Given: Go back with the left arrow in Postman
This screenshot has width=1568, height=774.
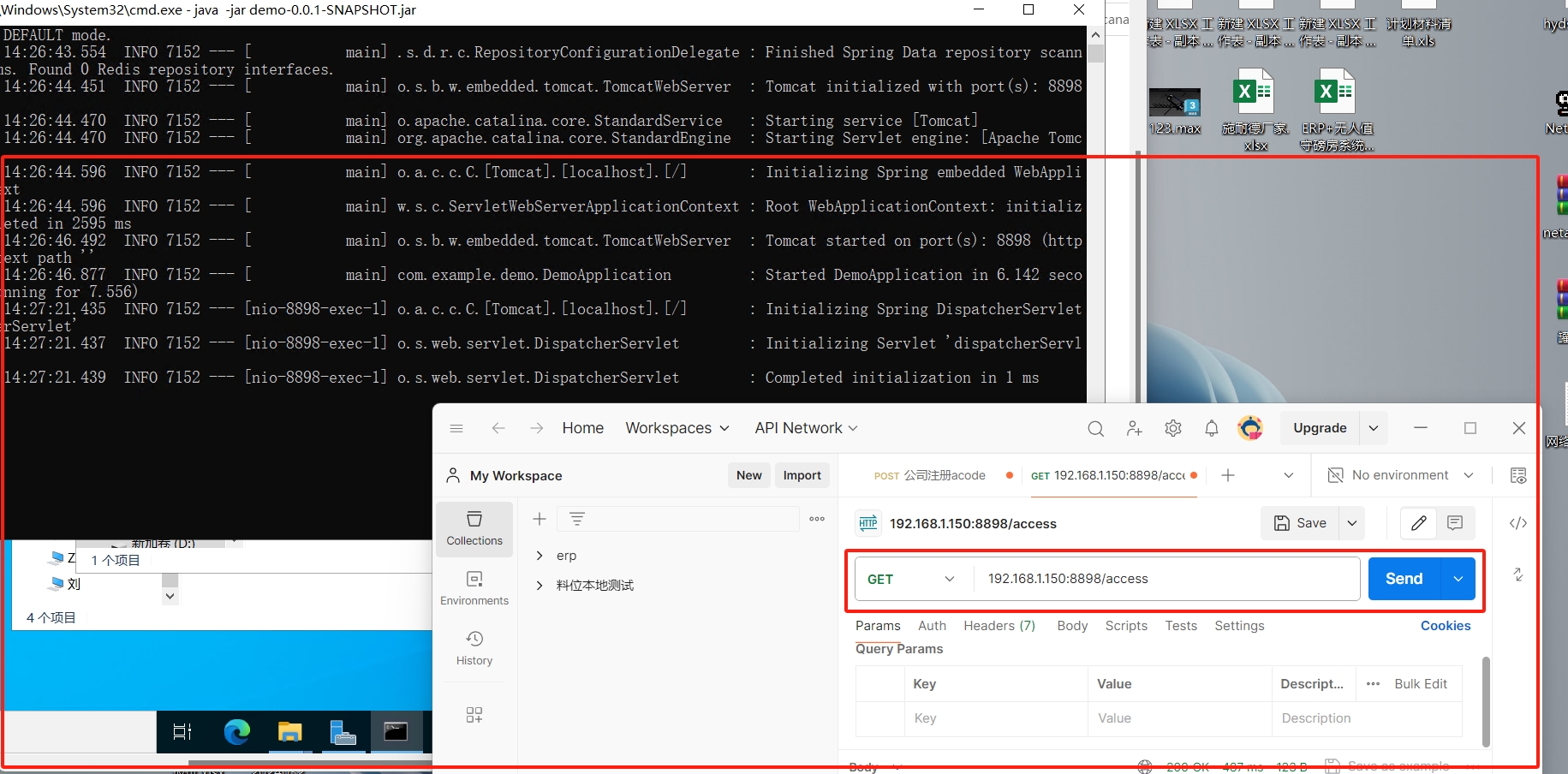Looking at the screenshot, I should (498, 428).
